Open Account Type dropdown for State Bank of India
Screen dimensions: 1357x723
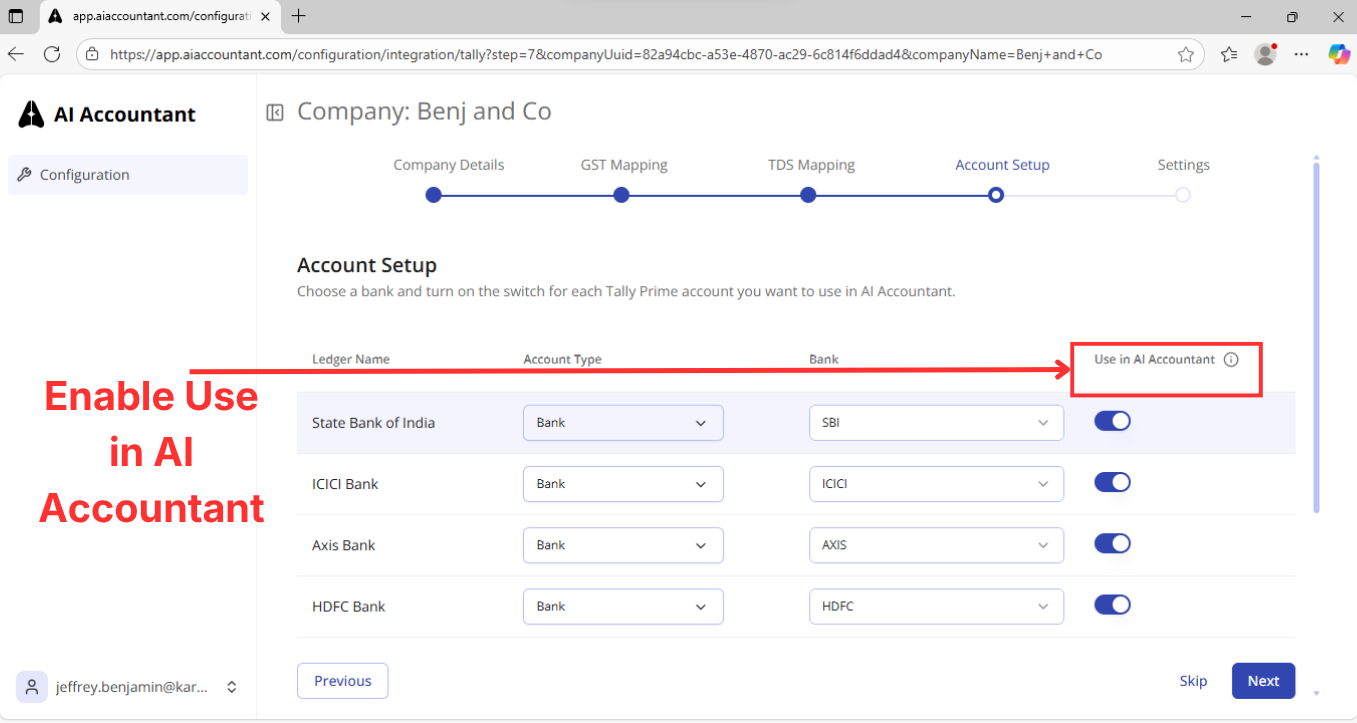[x=623, y=423]
